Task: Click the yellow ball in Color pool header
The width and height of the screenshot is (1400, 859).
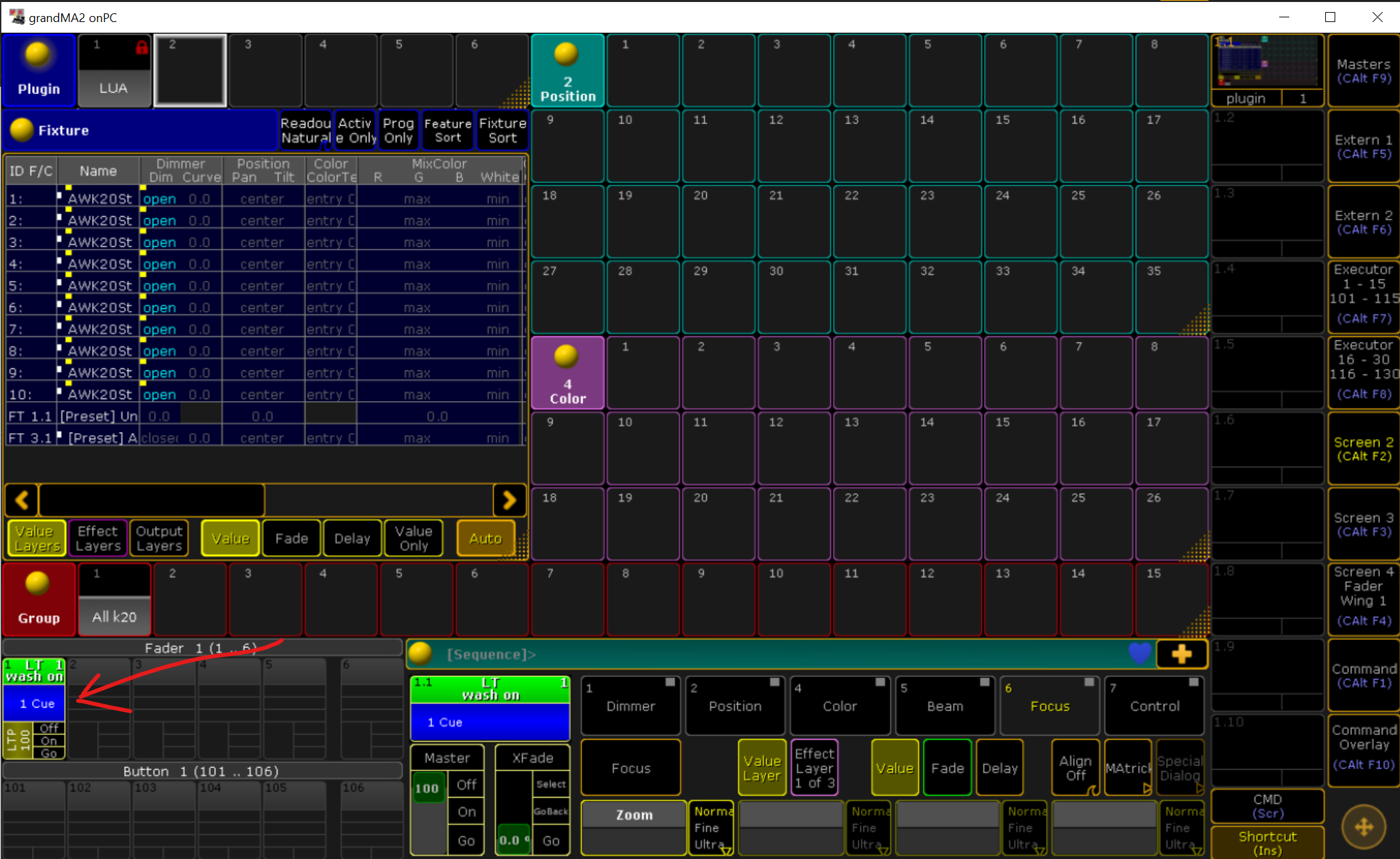Action: 567,356
